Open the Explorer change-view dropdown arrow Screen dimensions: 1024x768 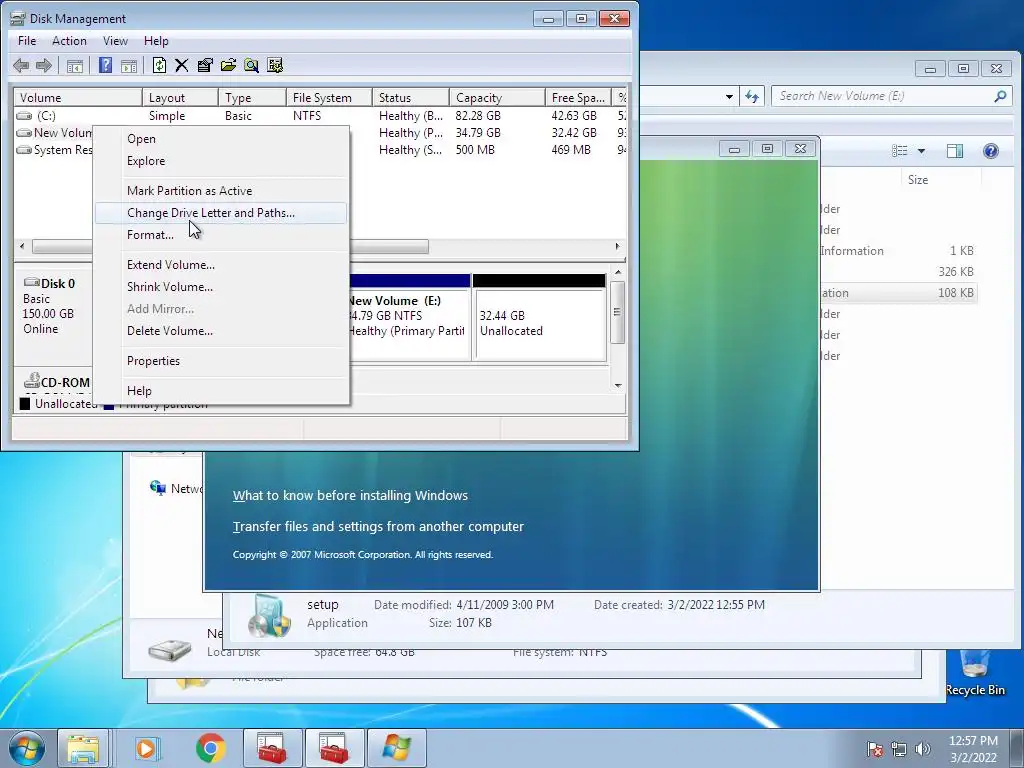921,151
